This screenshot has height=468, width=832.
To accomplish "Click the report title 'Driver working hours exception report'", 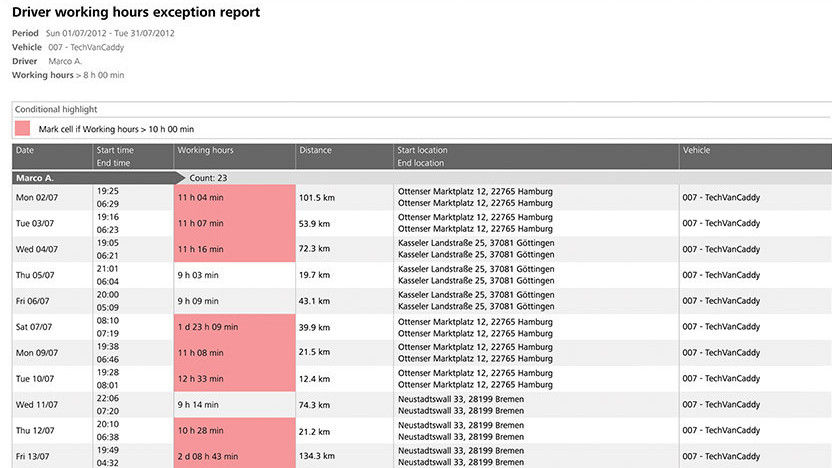I will 136,12.
